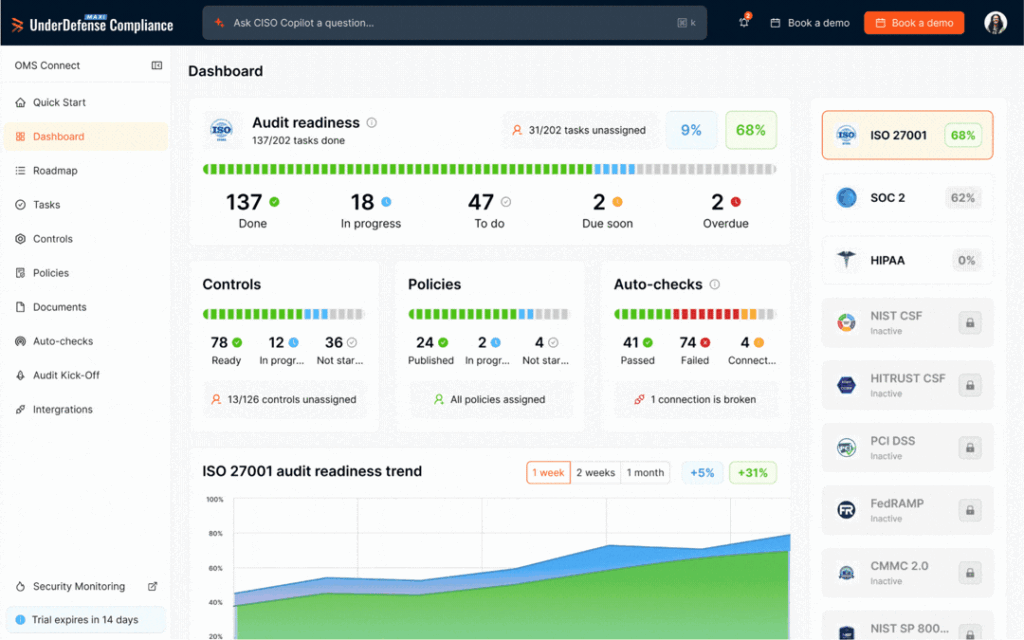The width and height of the screenshot is (1024, 640).
Task: Click the UnderDefense Compliance logo
Action: pyautogui.click(x=92, y=24)
